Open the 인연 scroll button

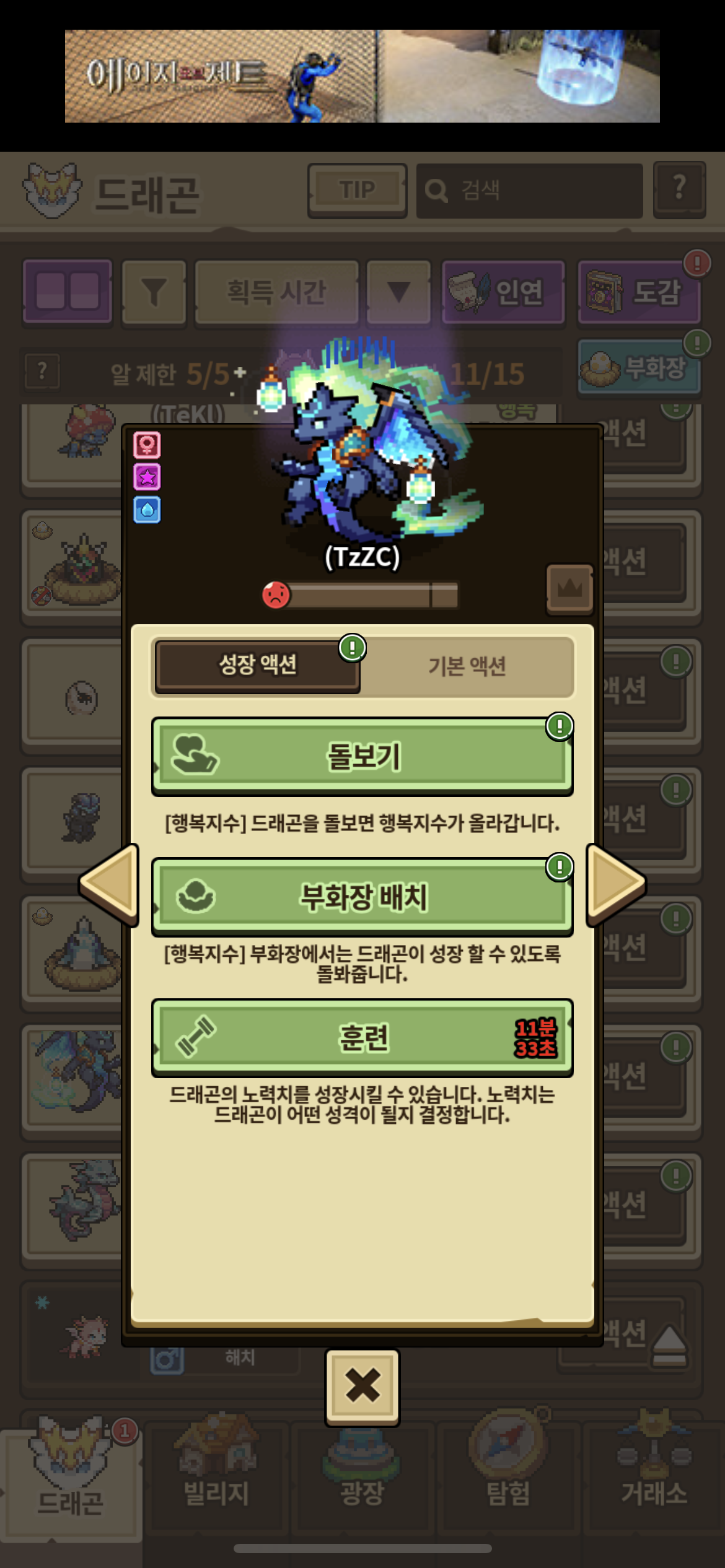click(503, 292)
